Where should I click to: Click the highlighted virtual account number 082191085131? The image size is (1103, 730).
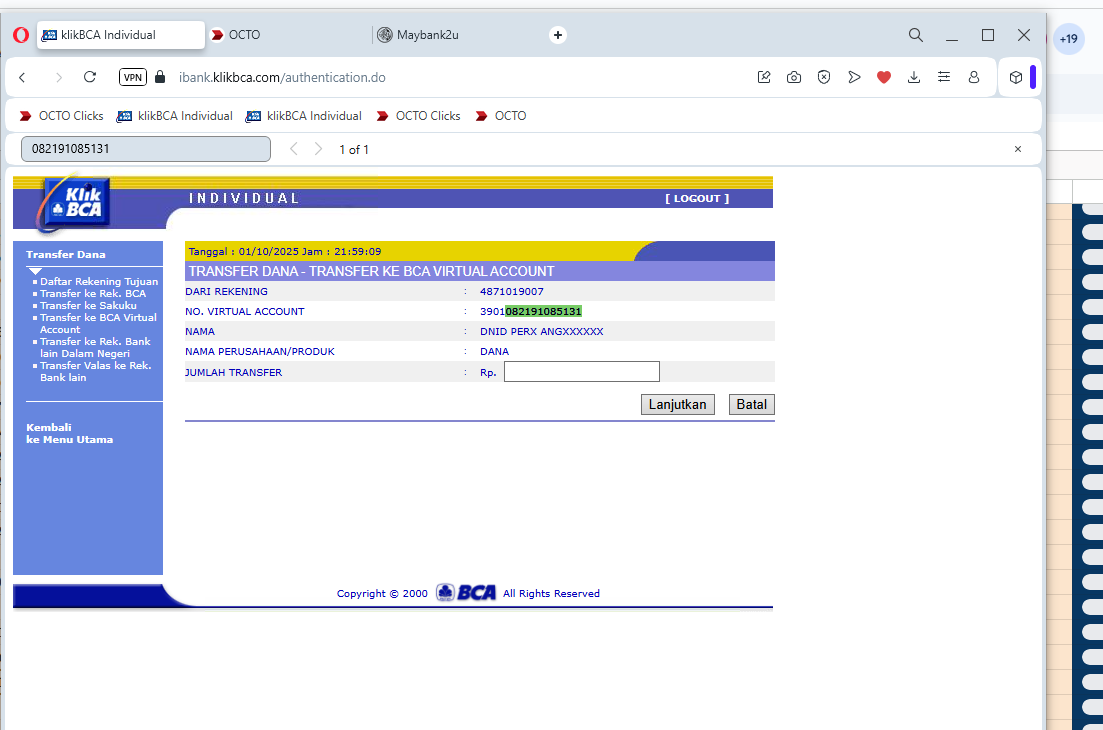click(x=544, y=312)
